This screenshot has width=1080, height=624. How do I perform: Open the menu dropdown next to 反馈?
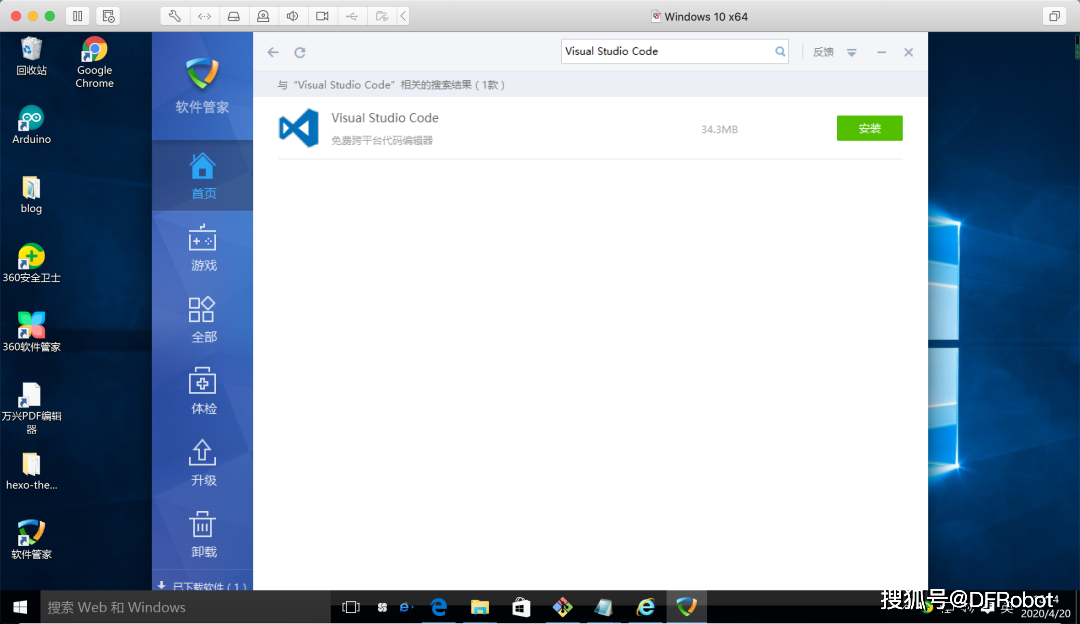pyautogui.click(x=852, y=52)
